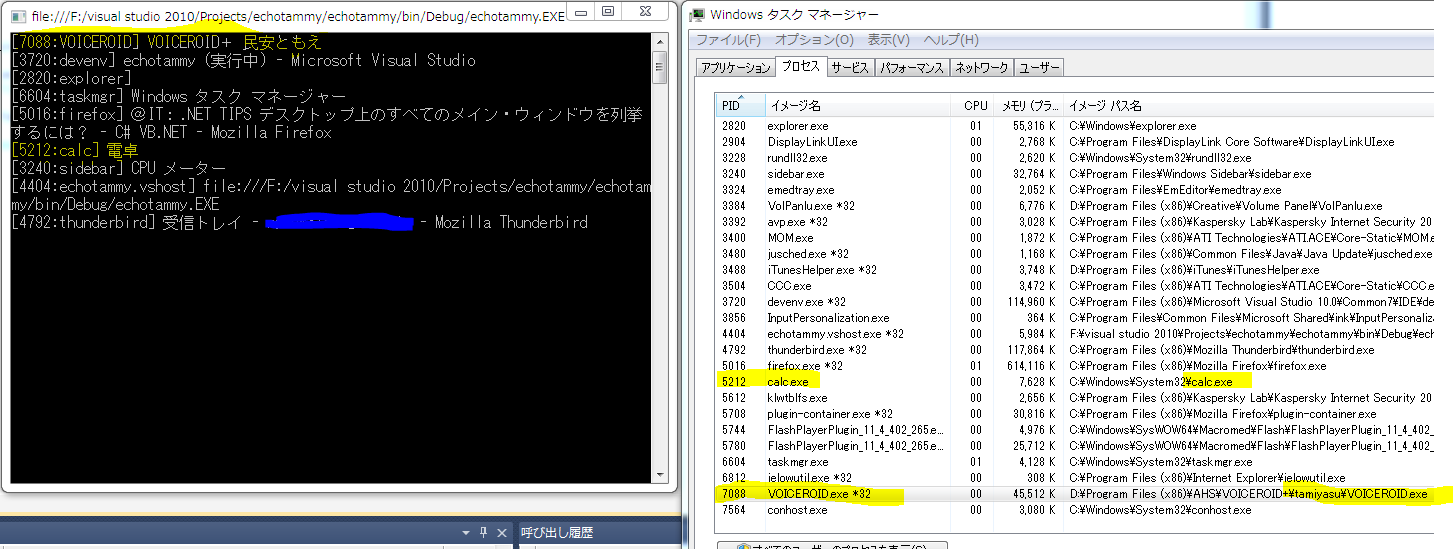Open the ユーザー tab
This screenshot has width=1453, height=549.
click(x=1038, y=68)
